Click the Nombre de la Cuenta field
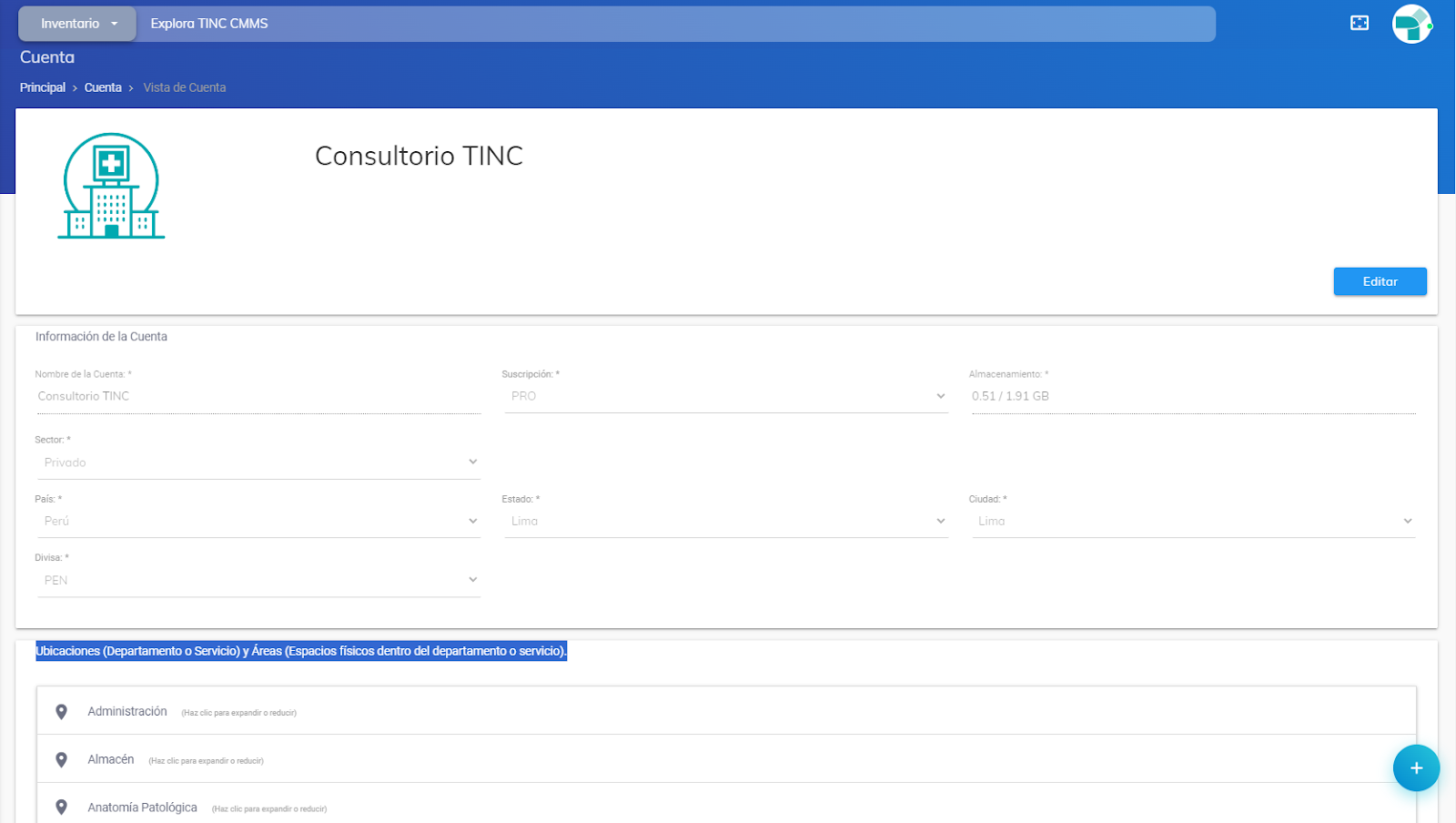Image resolution: width=1456 pixels, height=823 pixels. pyautogui.click(x=258, y=396)
